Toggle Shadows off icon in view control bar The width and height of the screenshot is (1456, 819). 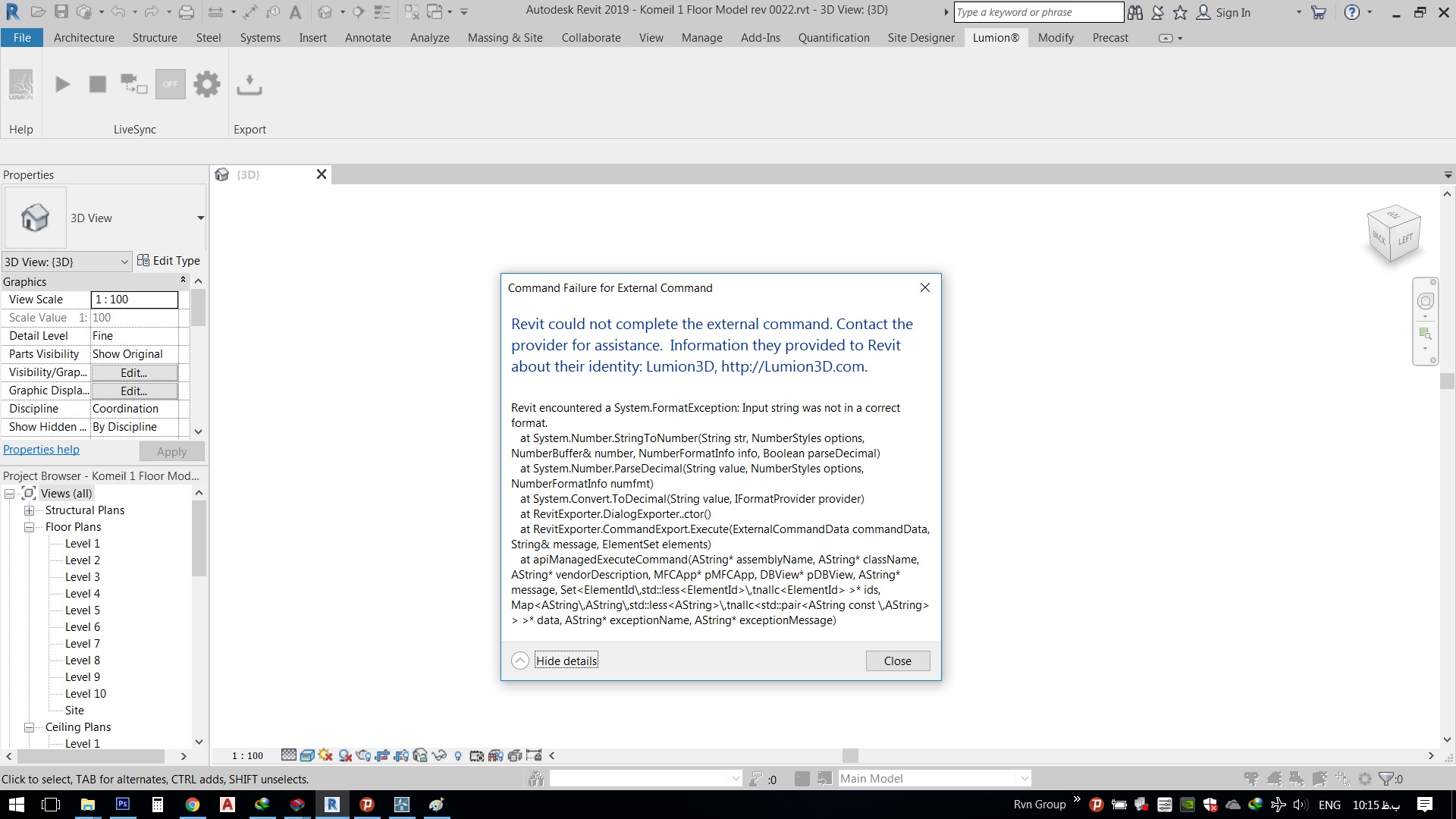click(x=345, y=755)
